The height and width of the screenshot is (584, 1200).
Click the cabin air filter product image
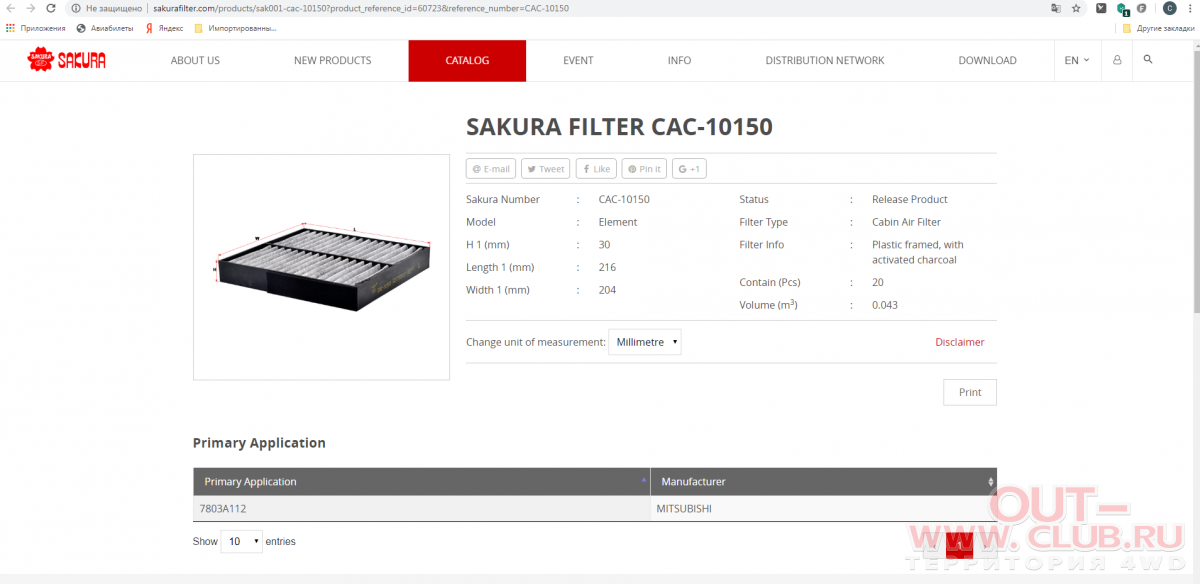coord(321,267)
